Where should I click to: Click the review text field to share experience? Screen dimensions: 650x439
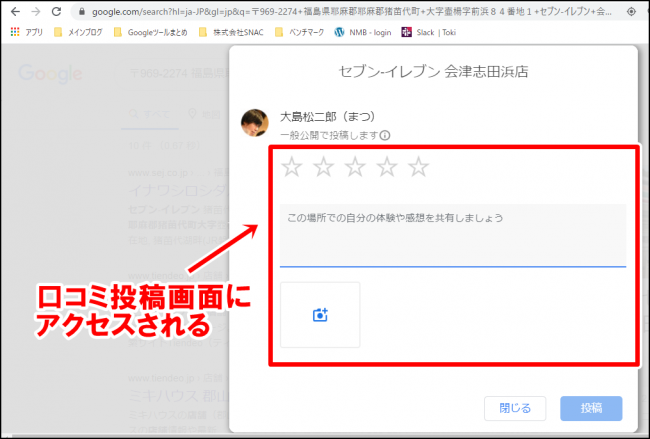tap(453, 235)
